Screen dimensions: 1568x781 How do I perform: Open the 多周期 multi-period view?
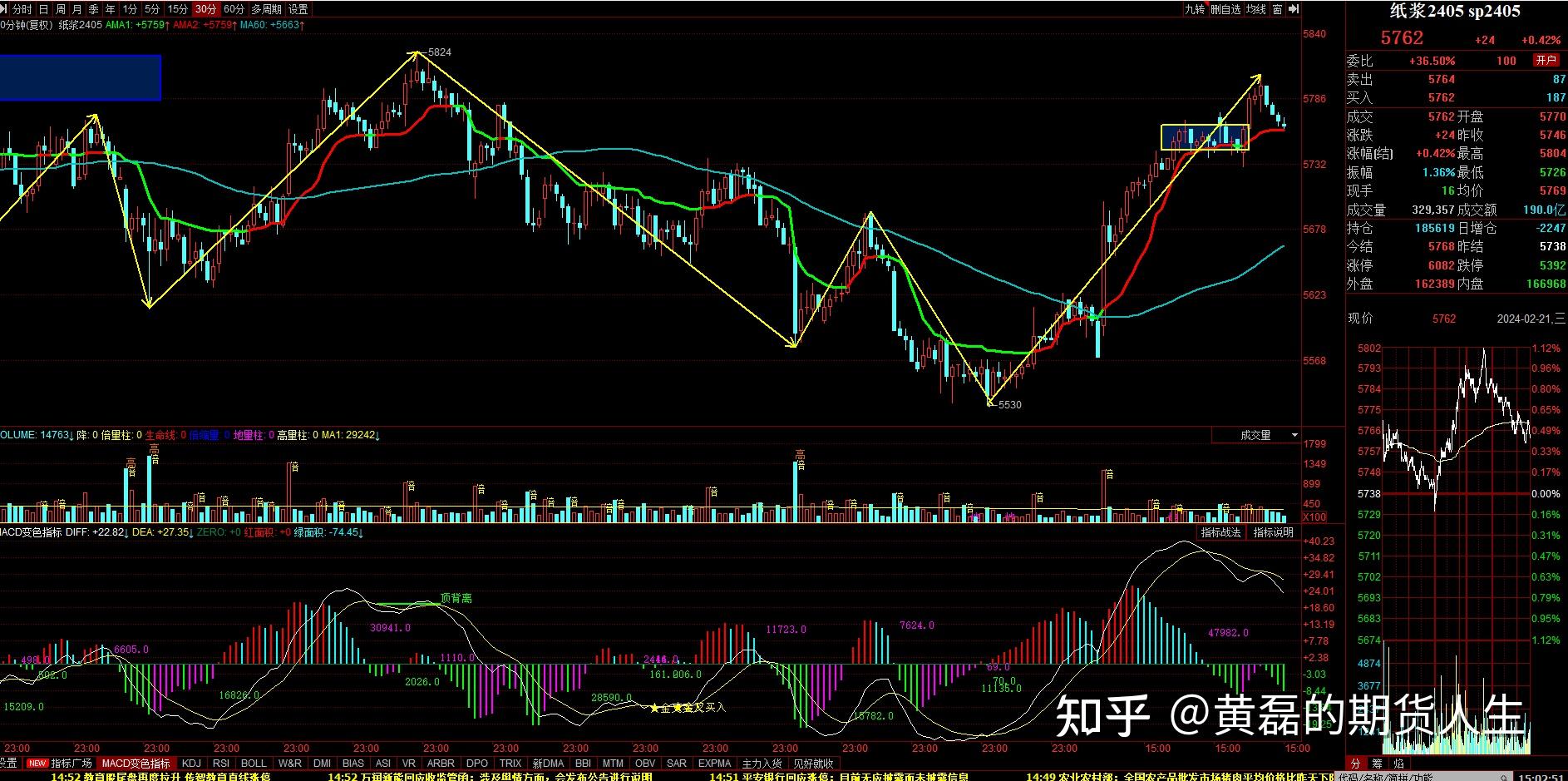click(x=267, y=9)
